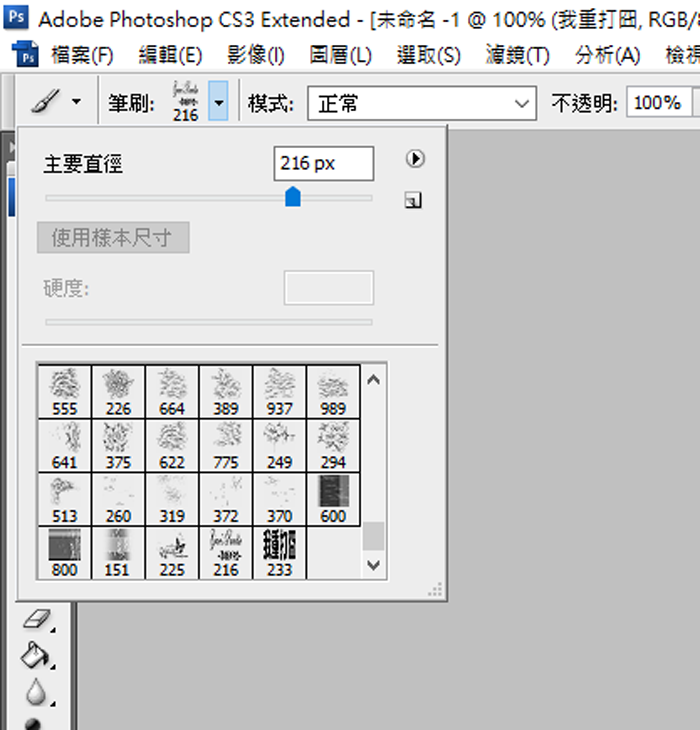This screenshot has width=700, height=730.
Task: Create new brush preset from this brush
Action: pos(413,200)
